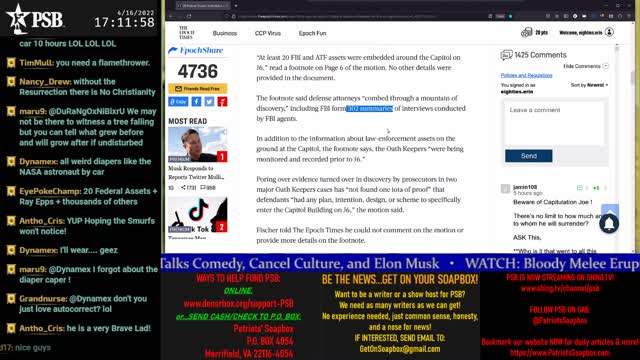Click the browser back arrow
Viewport: 640px width, 360px height.
pyautogui.click(x=171, y=16)
